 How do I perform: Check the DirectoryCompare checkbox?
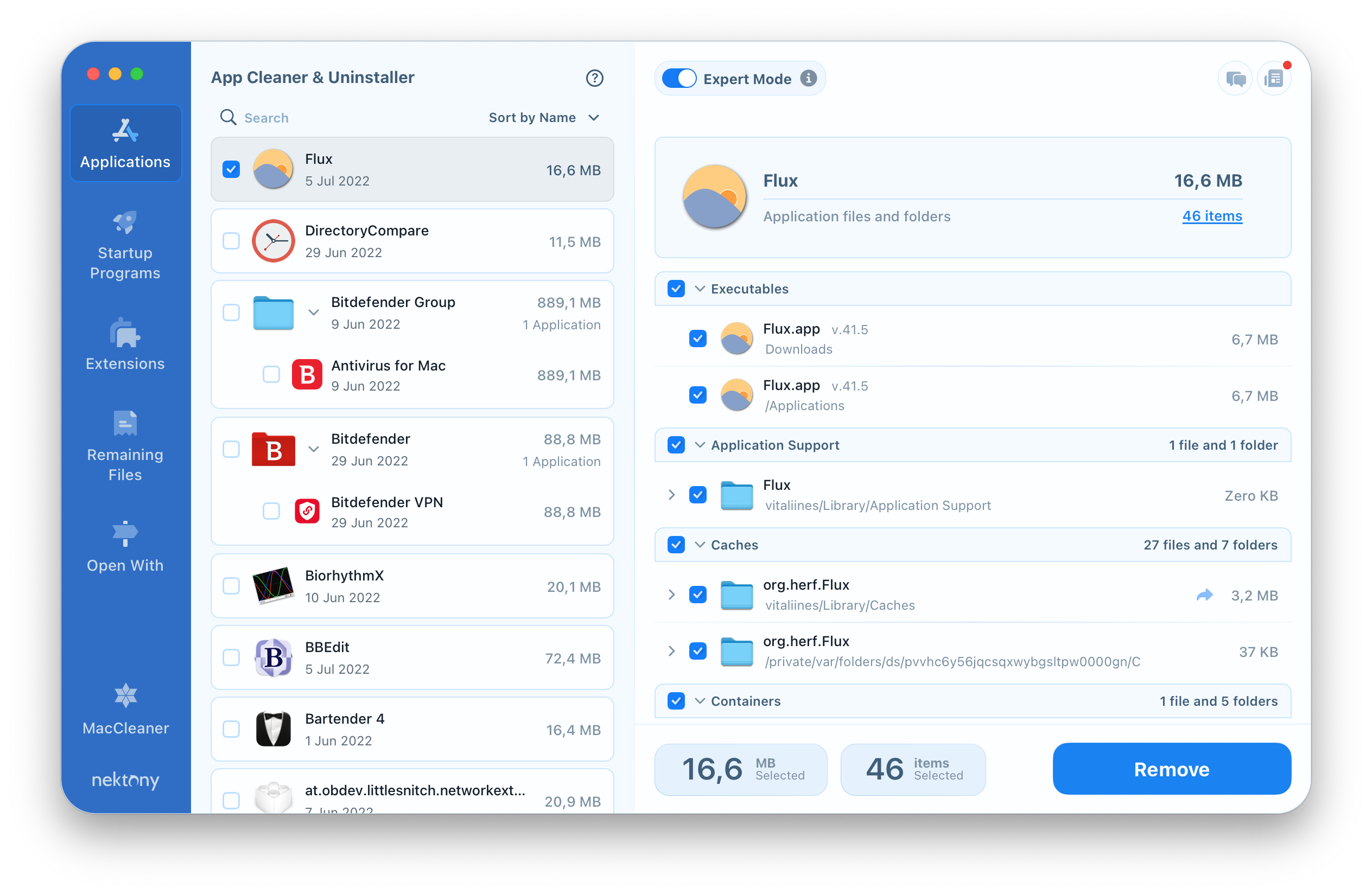(x=231, y=240)
